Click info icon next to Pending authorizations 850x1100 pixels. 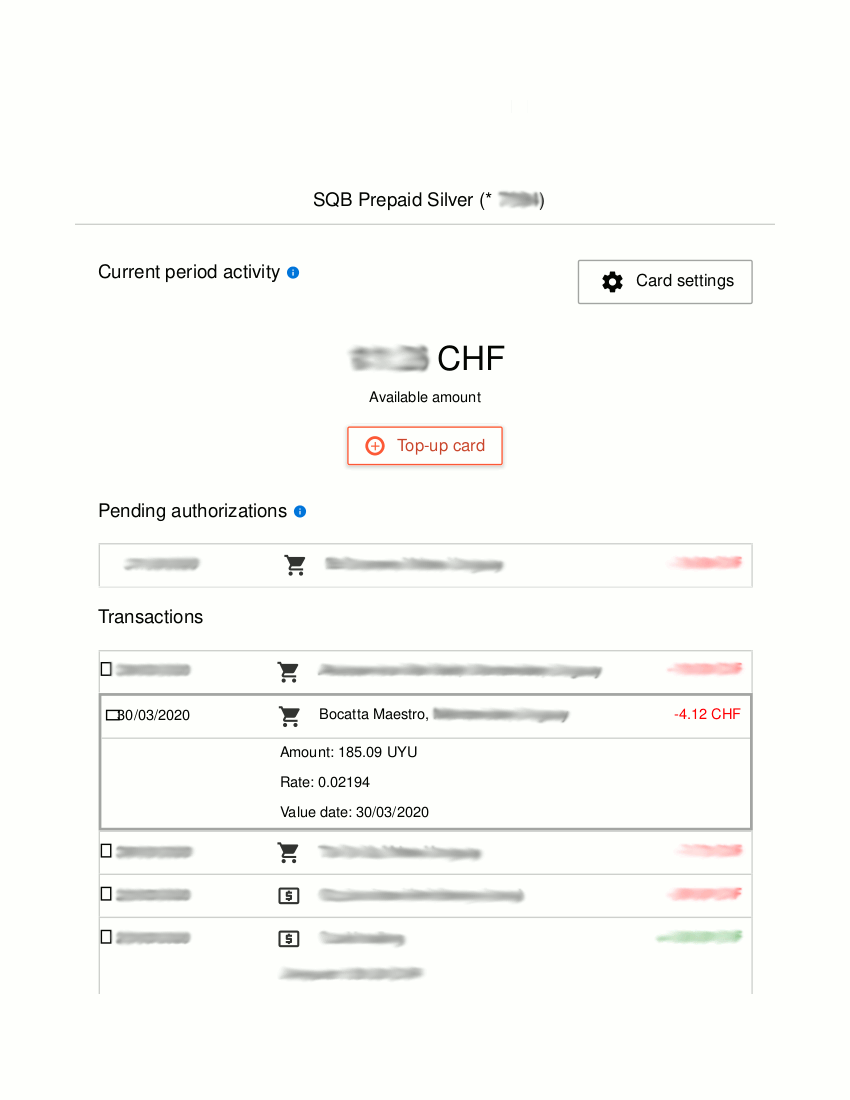pos(300,511)
